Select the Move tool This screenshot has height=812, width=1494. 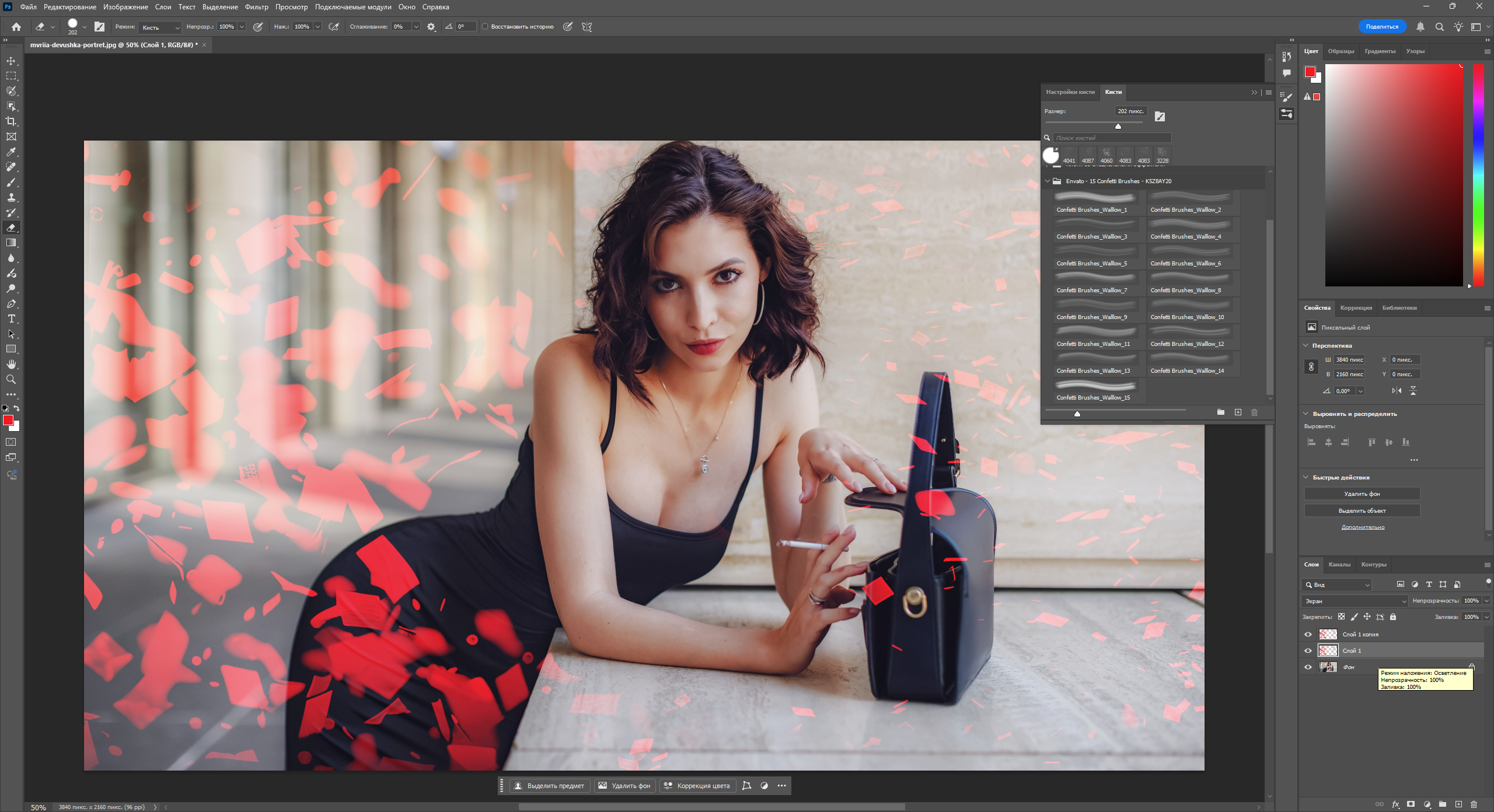[11, 61]
